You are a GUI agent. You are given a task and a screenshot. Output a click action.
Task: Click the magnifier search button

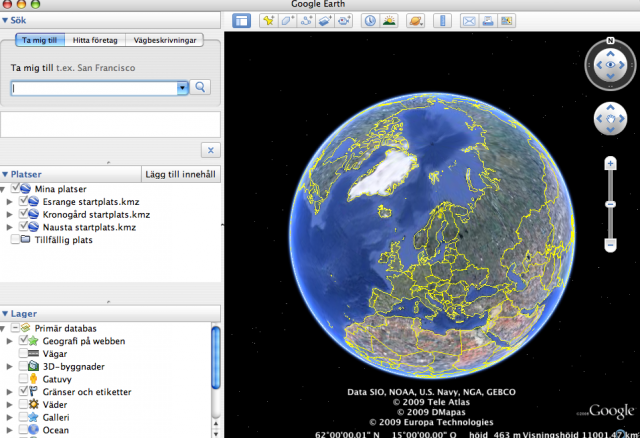click(x=201, y=88)
